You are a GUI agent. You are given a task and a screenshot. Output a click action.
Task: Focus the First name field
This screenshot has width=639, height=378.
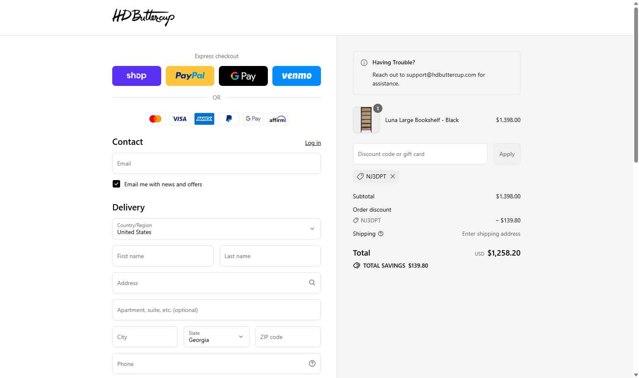[163, 256]
